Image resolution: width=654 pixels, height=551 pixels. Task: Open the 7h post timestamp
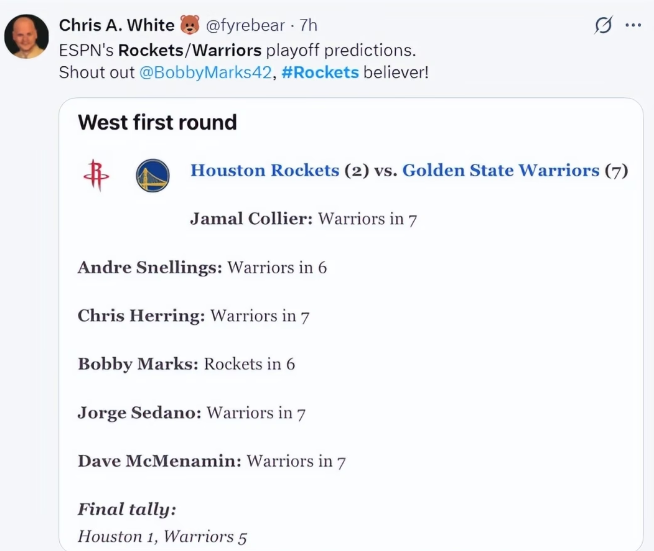pyautogui.click(x=308, y=25)
